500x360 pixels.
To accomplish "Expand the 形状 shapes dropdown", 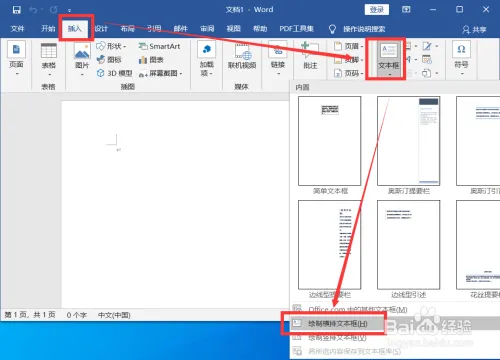I will (x=112, y=46).
